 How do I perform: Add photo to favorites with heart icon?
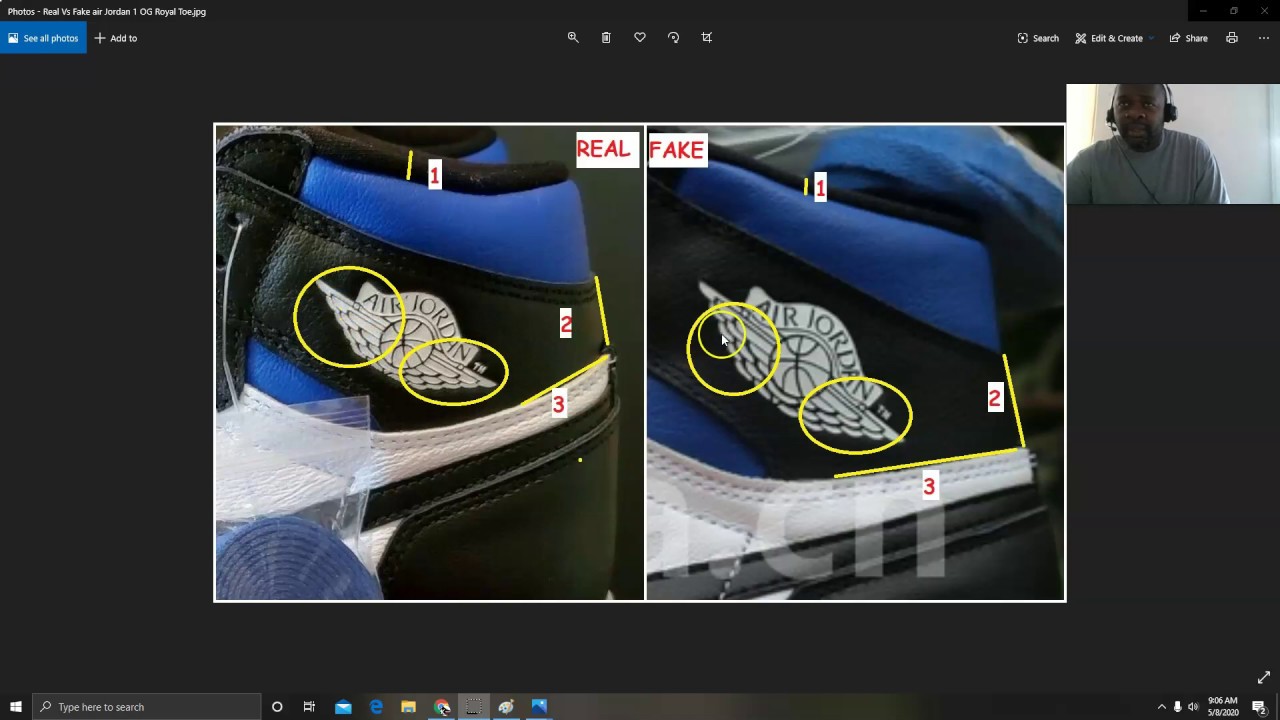coord(640,38)
